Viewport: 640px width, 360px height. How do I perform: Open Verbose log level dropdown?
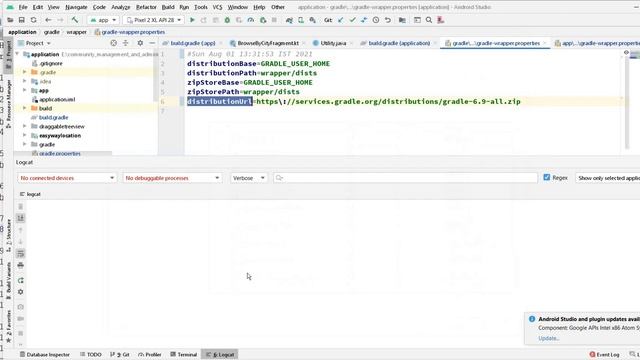[249, 178]
